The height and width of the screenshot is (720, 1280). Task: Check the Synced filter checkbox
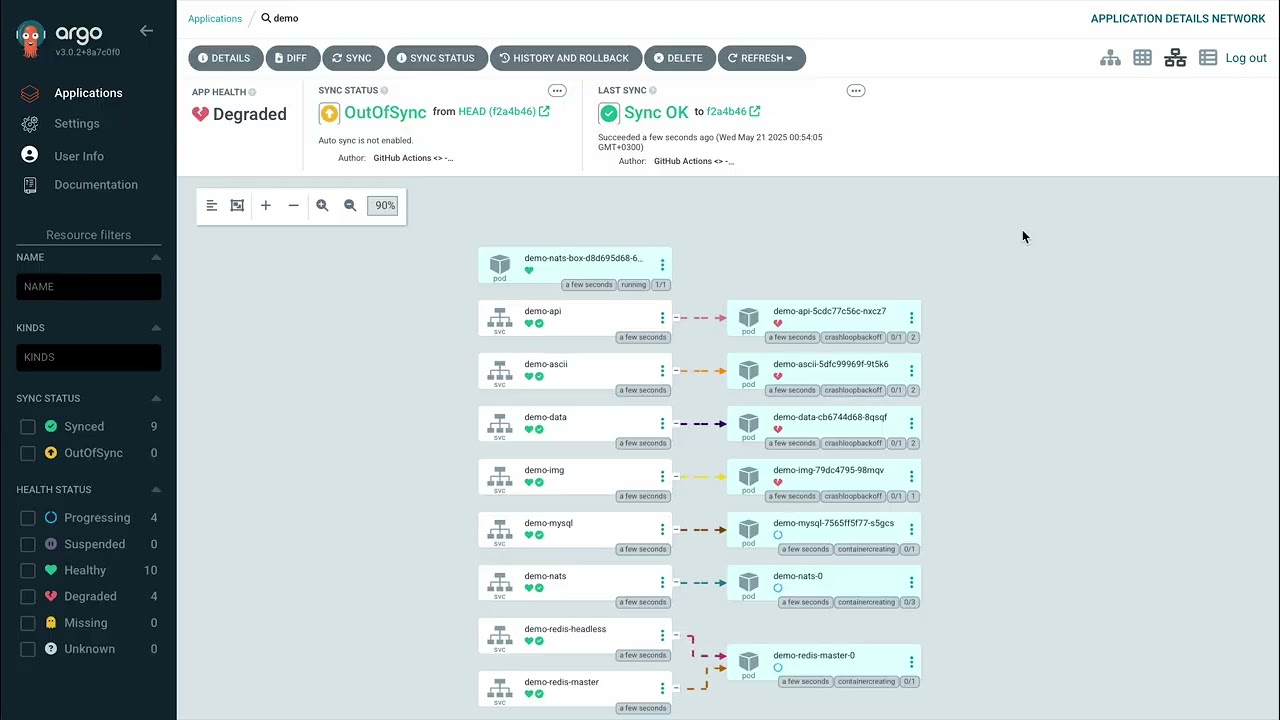28,427
